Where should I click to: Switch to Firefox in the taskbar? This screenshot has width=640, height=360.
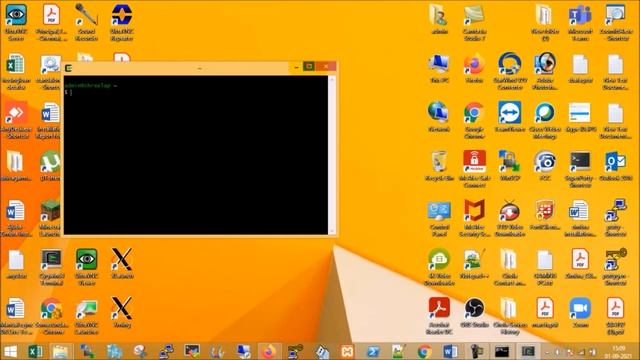point(269,351)
